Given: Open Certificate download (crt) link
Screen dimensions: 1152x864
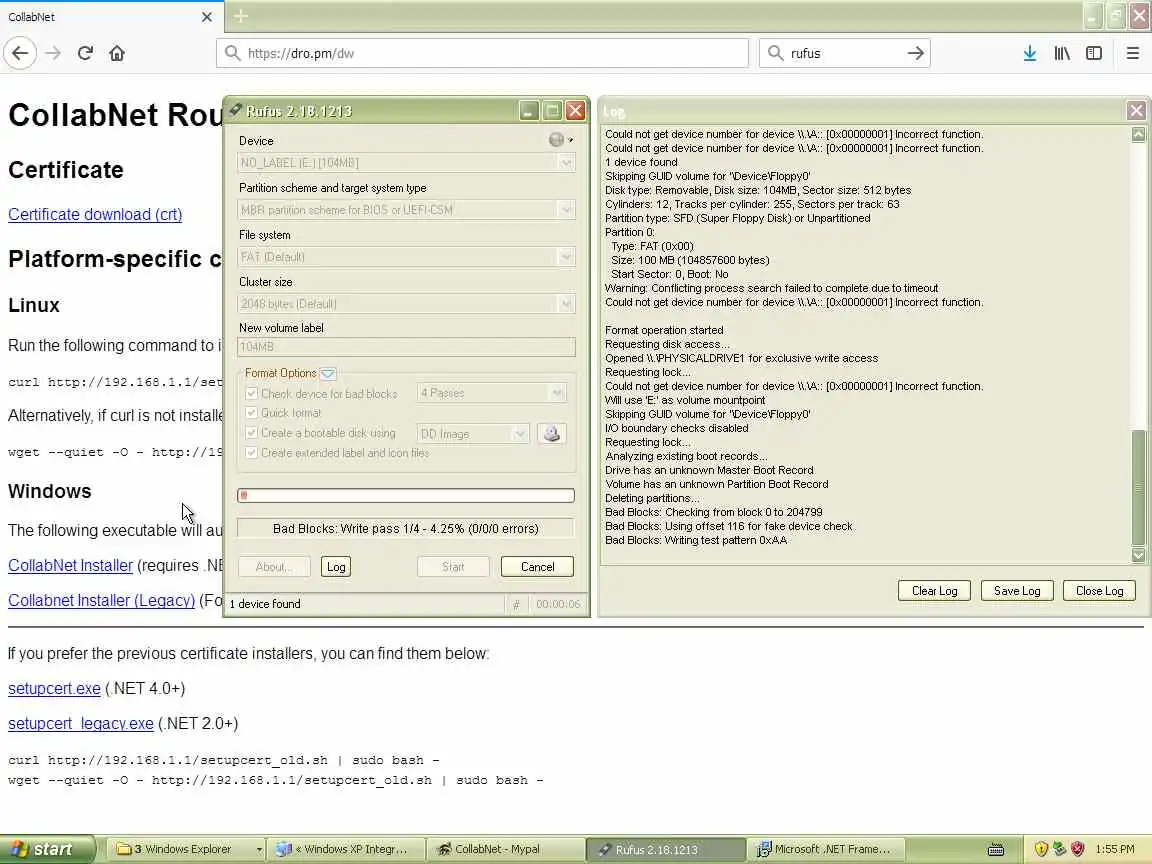Looking at the screenshot, I should click(95, 215).
